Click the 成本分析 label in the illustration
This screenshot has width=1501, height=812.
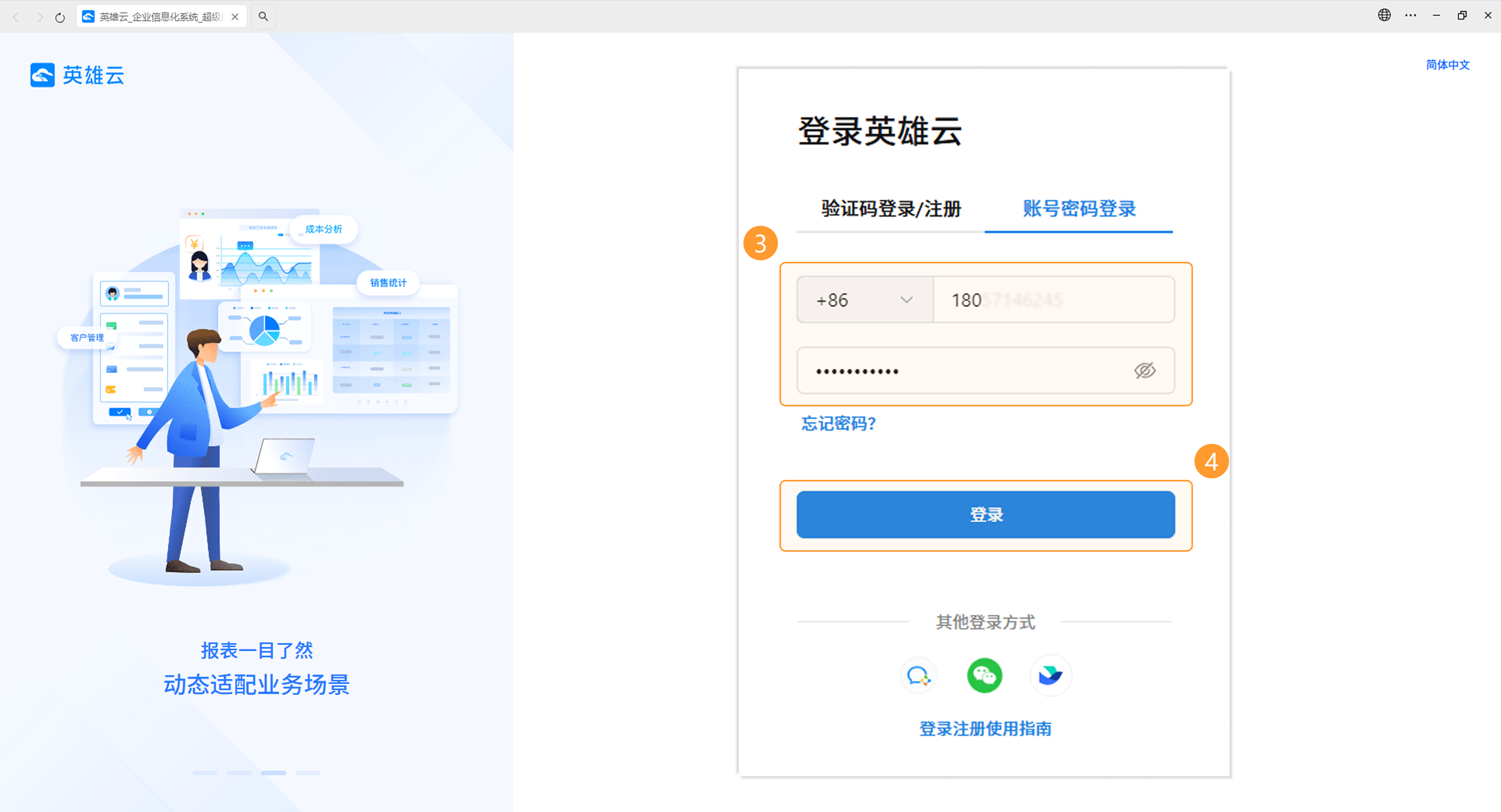point(323,229)
